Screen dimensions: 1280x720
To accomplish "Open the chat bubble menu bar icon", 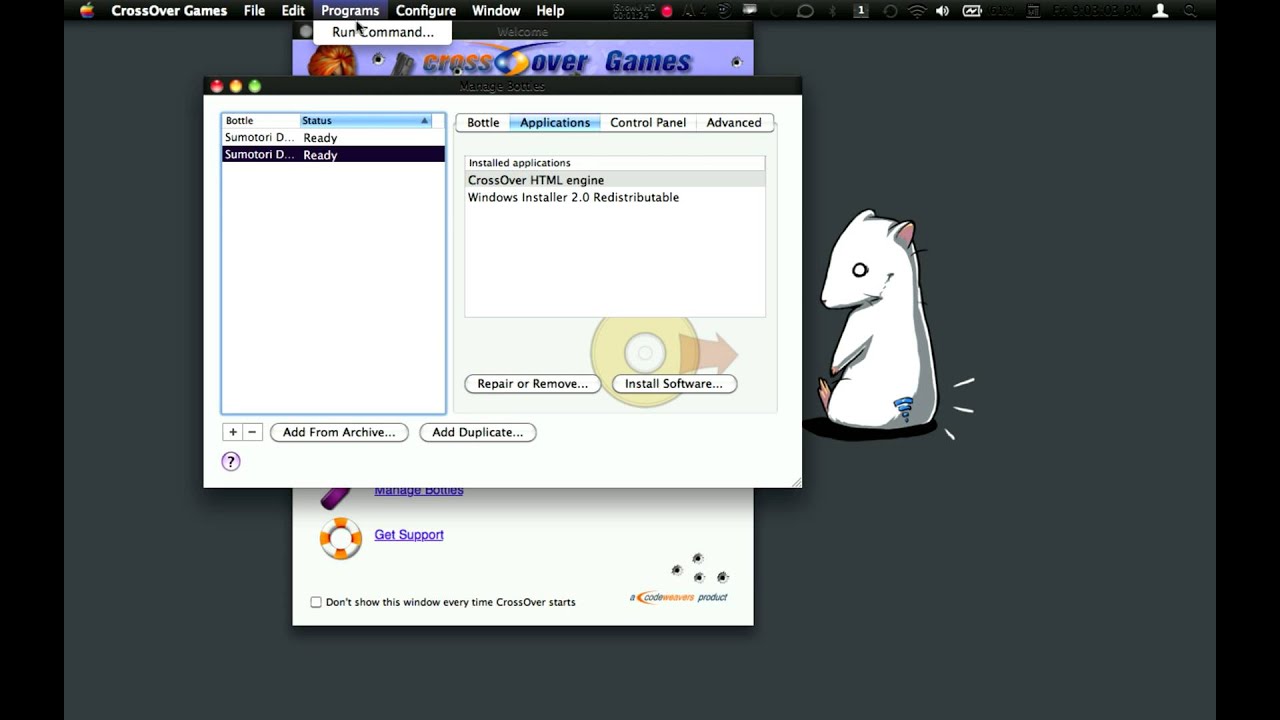I will coord(805,11).
